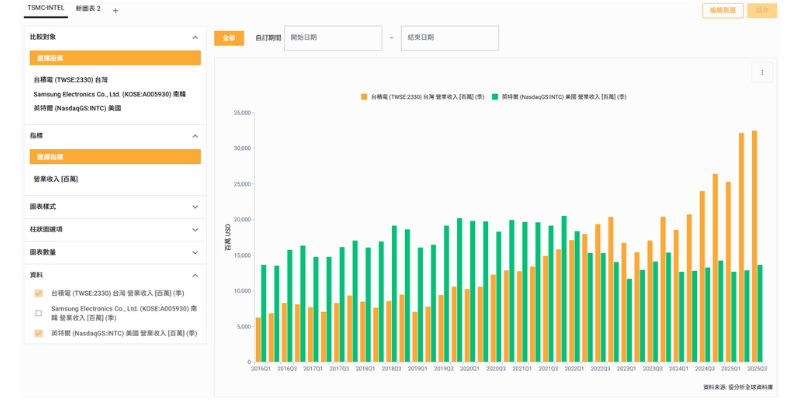Open the chart's three-dot options menu

(x=762, y=72)
